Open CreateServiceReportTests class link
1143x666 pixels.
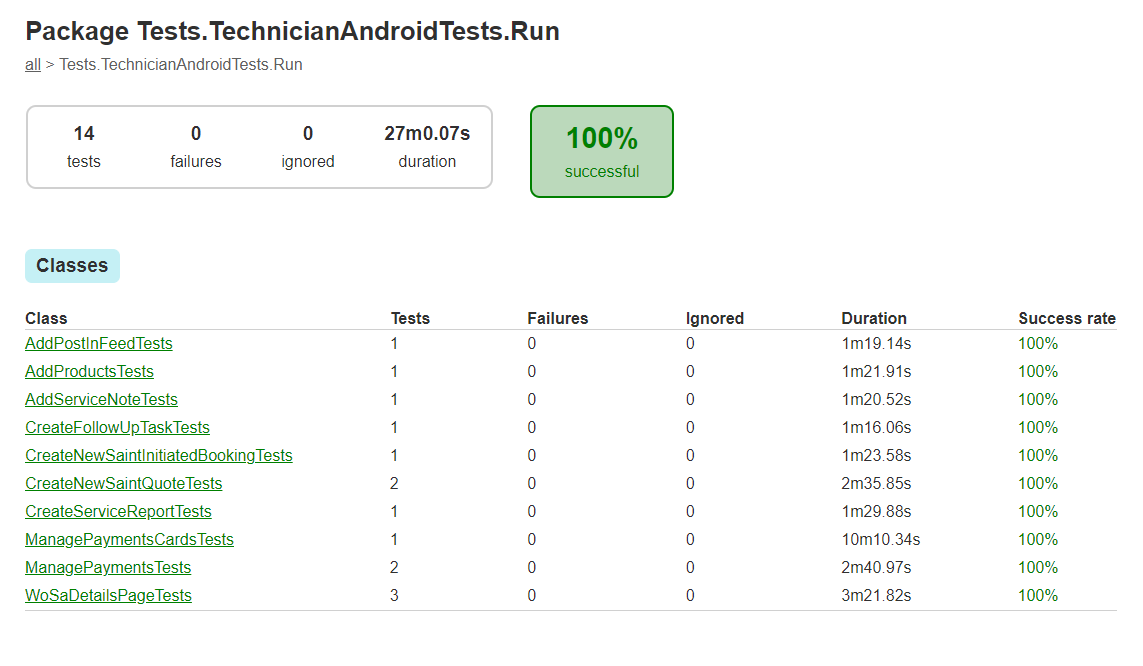pos(118,512)
